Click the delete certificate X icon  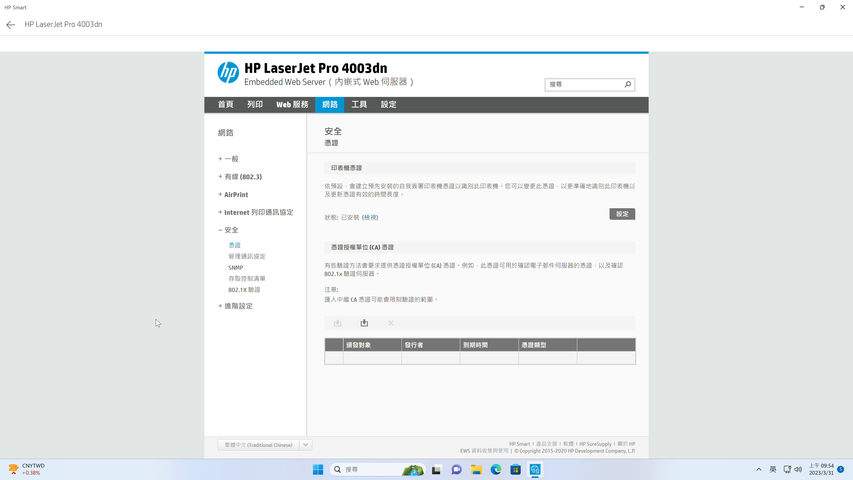pos(391,323)
